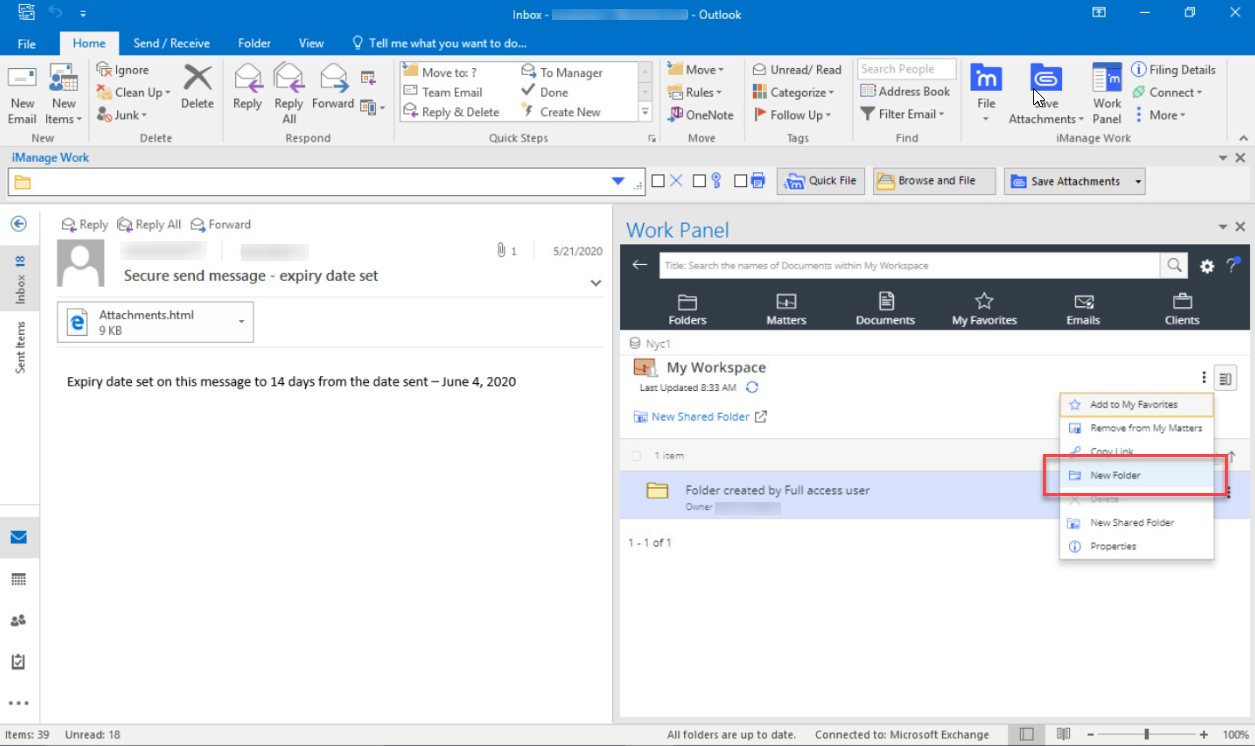This screenshot has height=746, width=1255.
Task: Tick the select-all checkbox beside 1 item
Action: pos(636,456)
